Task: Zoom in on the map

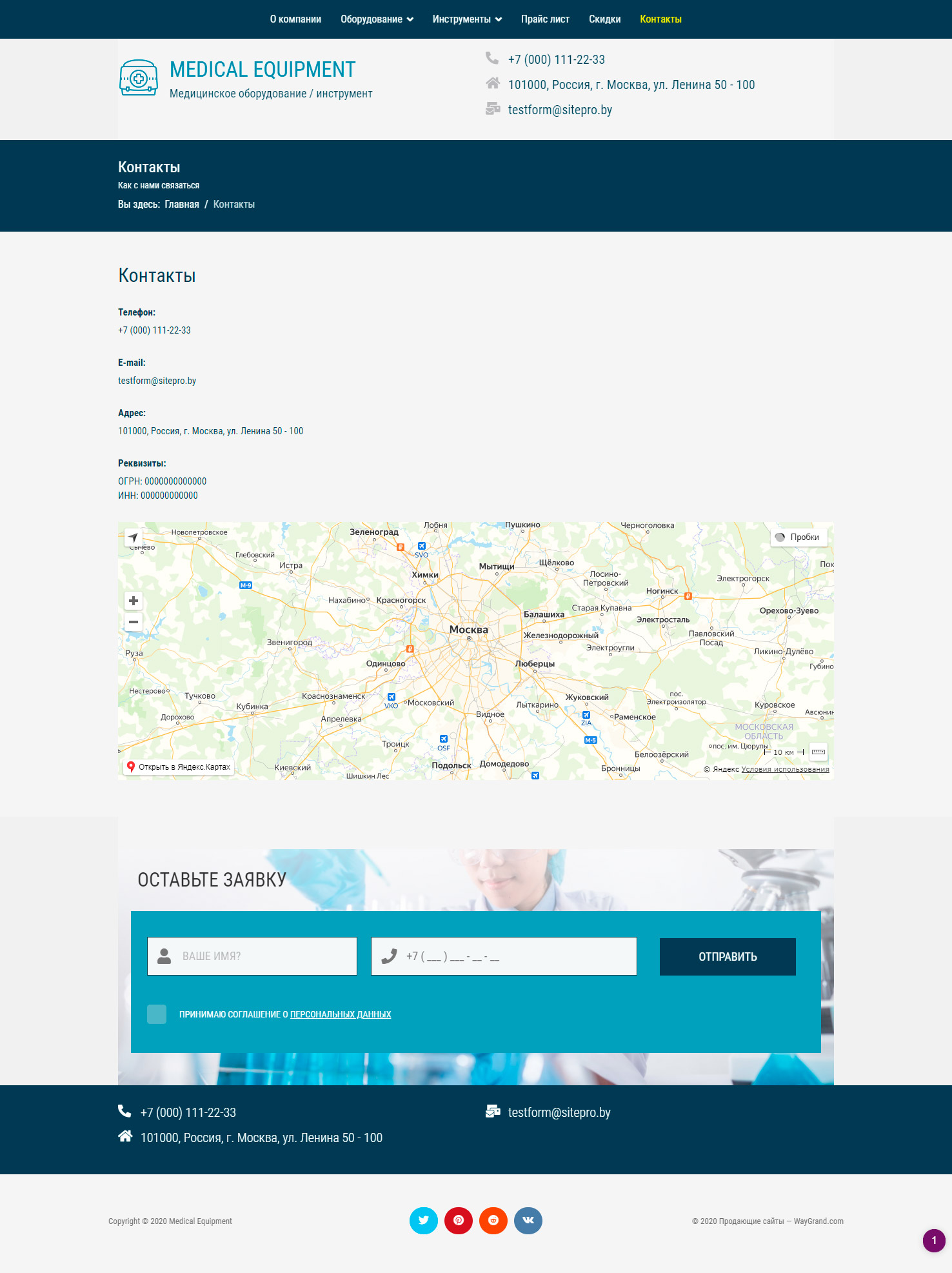Action: (134, 601)
